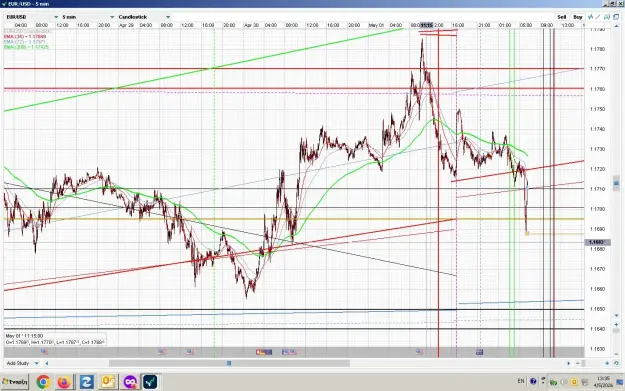Click the blue help tray icon
Viewport: 625px width, 391px height.
[x=533, y=381]
